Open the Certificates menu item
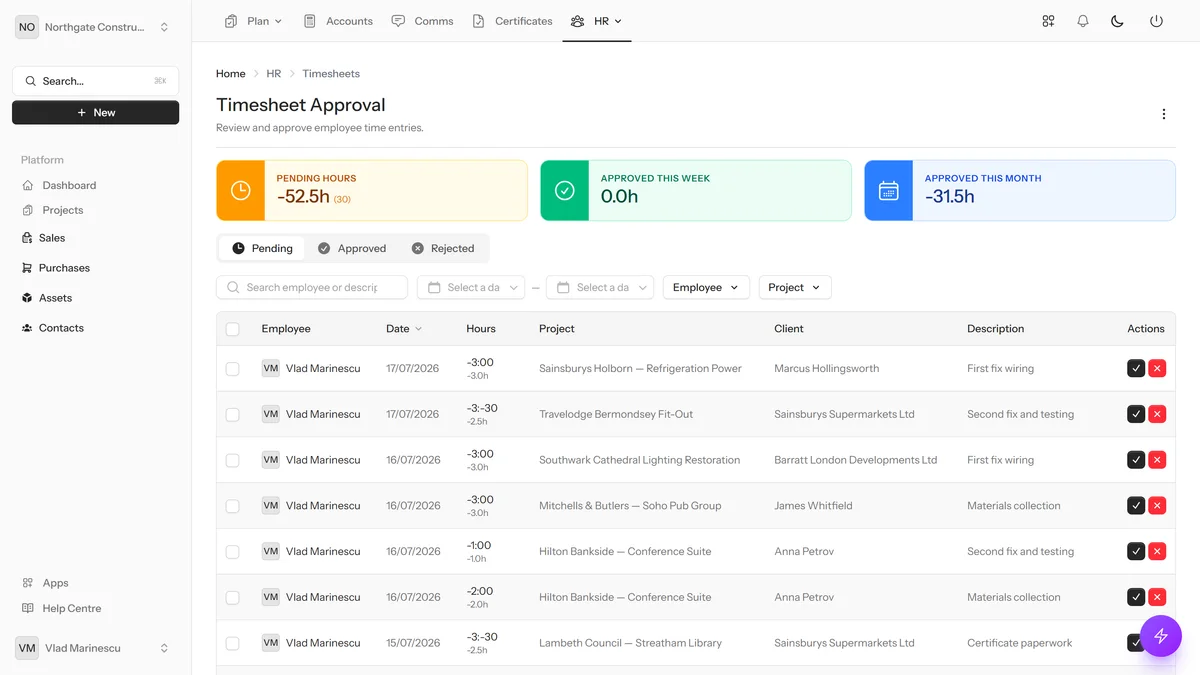This screenshot has height=675, width=1200. 512,21
